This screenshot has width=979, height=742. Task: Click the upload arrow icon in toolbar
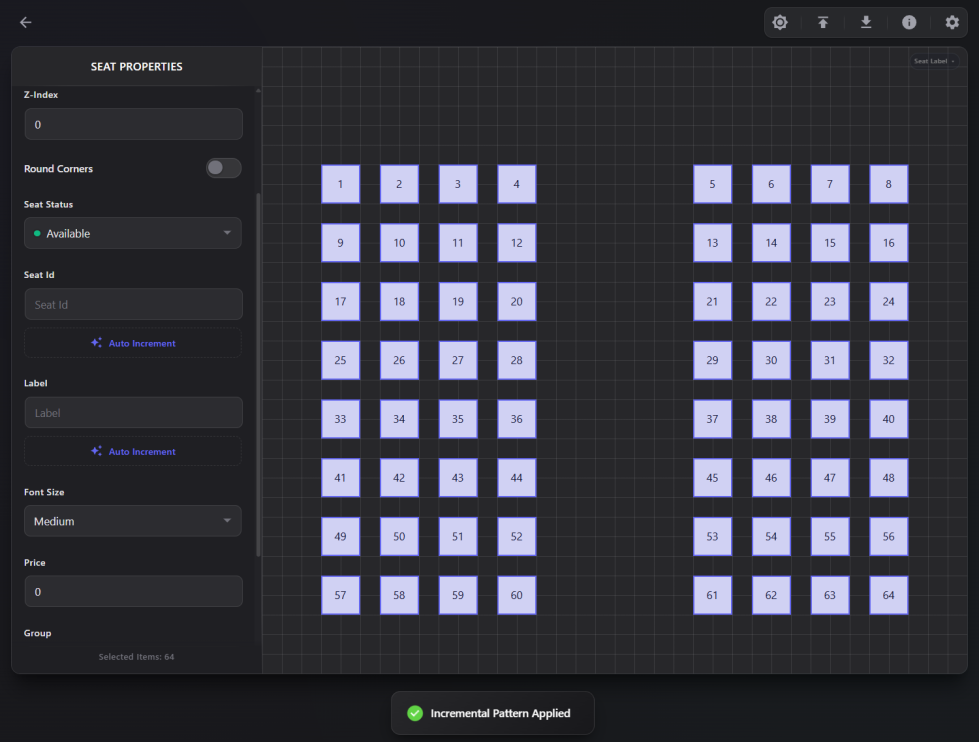tap(823, 22)
